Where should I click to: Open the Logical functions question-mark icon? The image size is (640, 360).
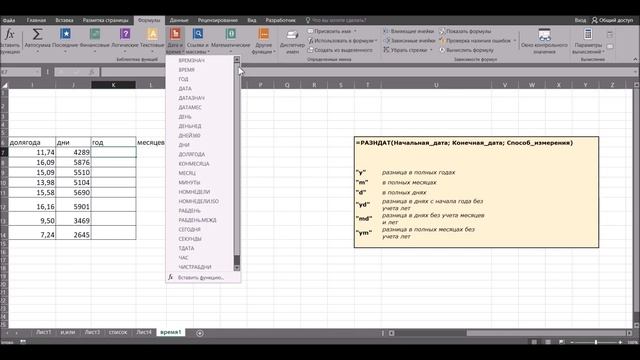(125, 34)
